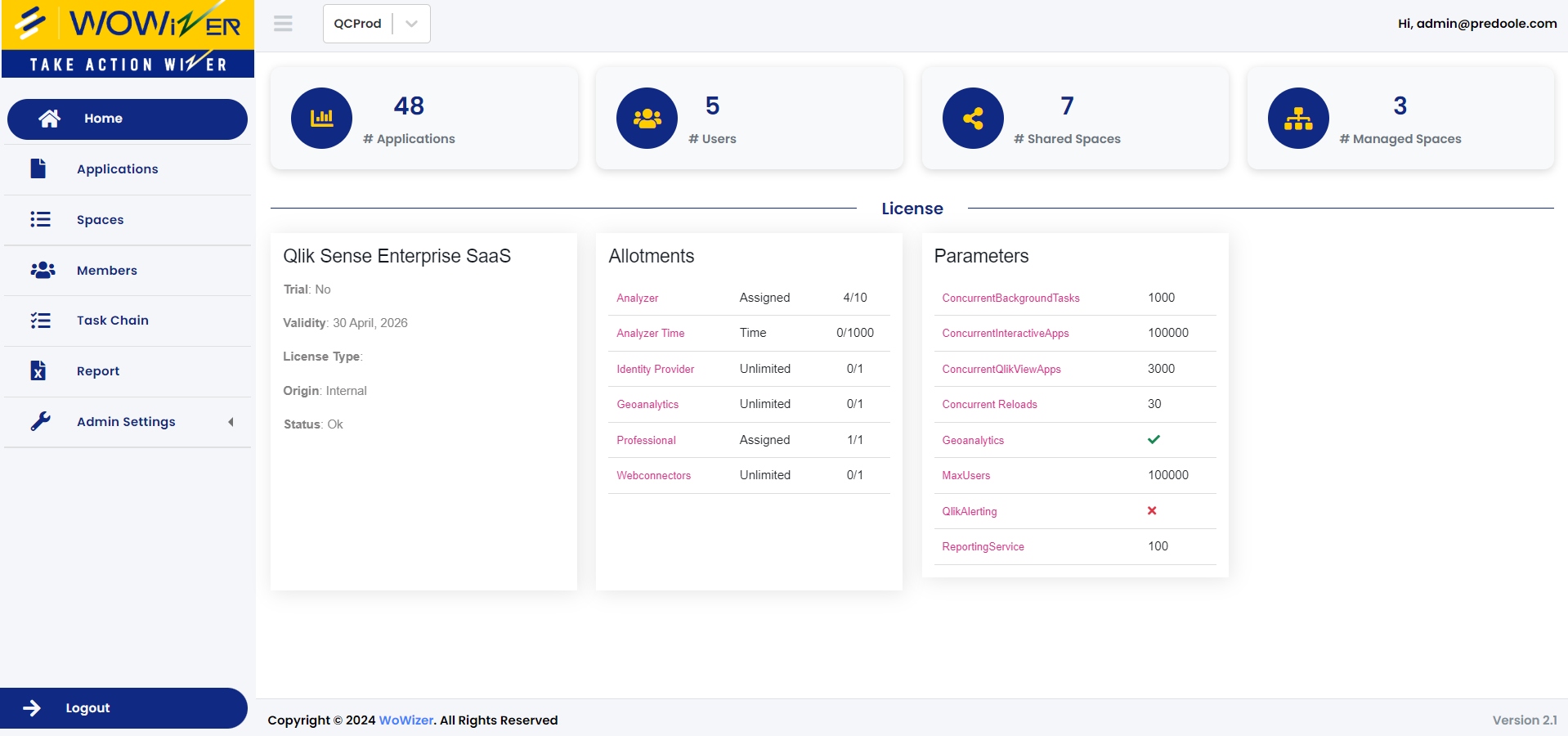Click the Origin: Internal line
The width and height of the screenshot is (1568, 736).
(x=325, y=391)
